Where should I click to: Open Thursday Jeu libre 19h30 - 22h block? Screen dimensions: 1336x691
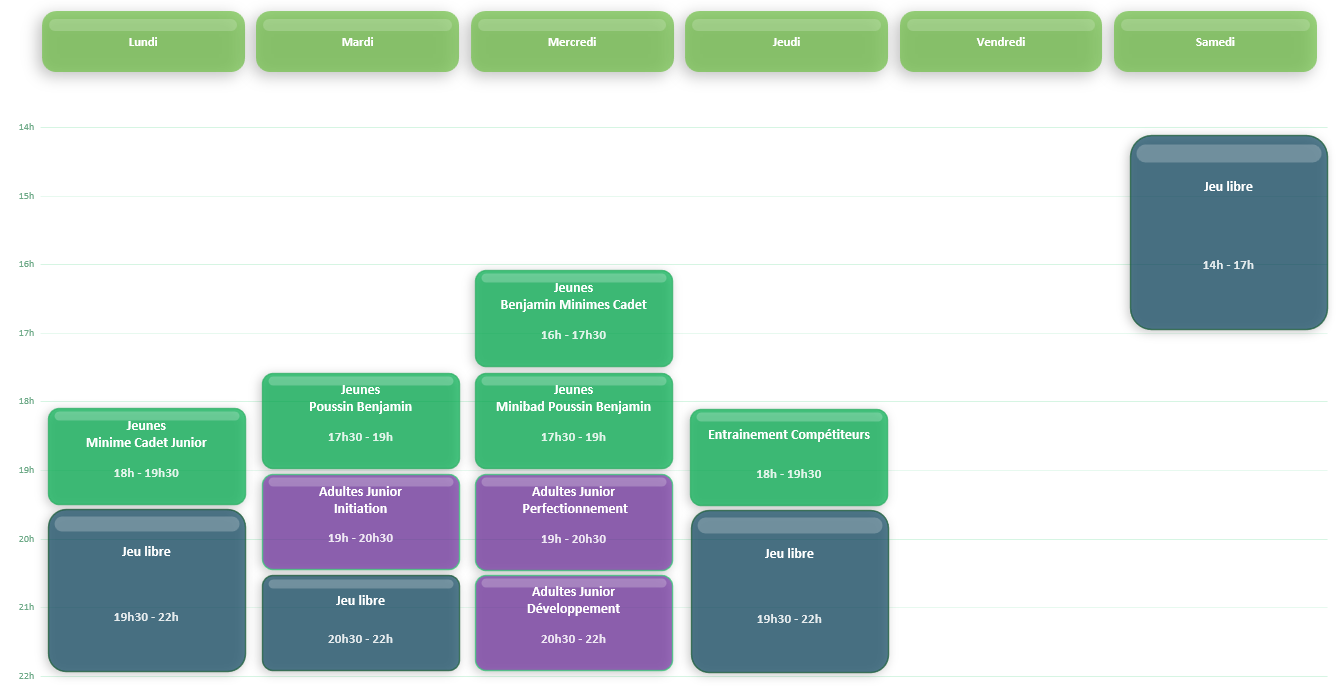pyautogui.click(x=789, y=592)
